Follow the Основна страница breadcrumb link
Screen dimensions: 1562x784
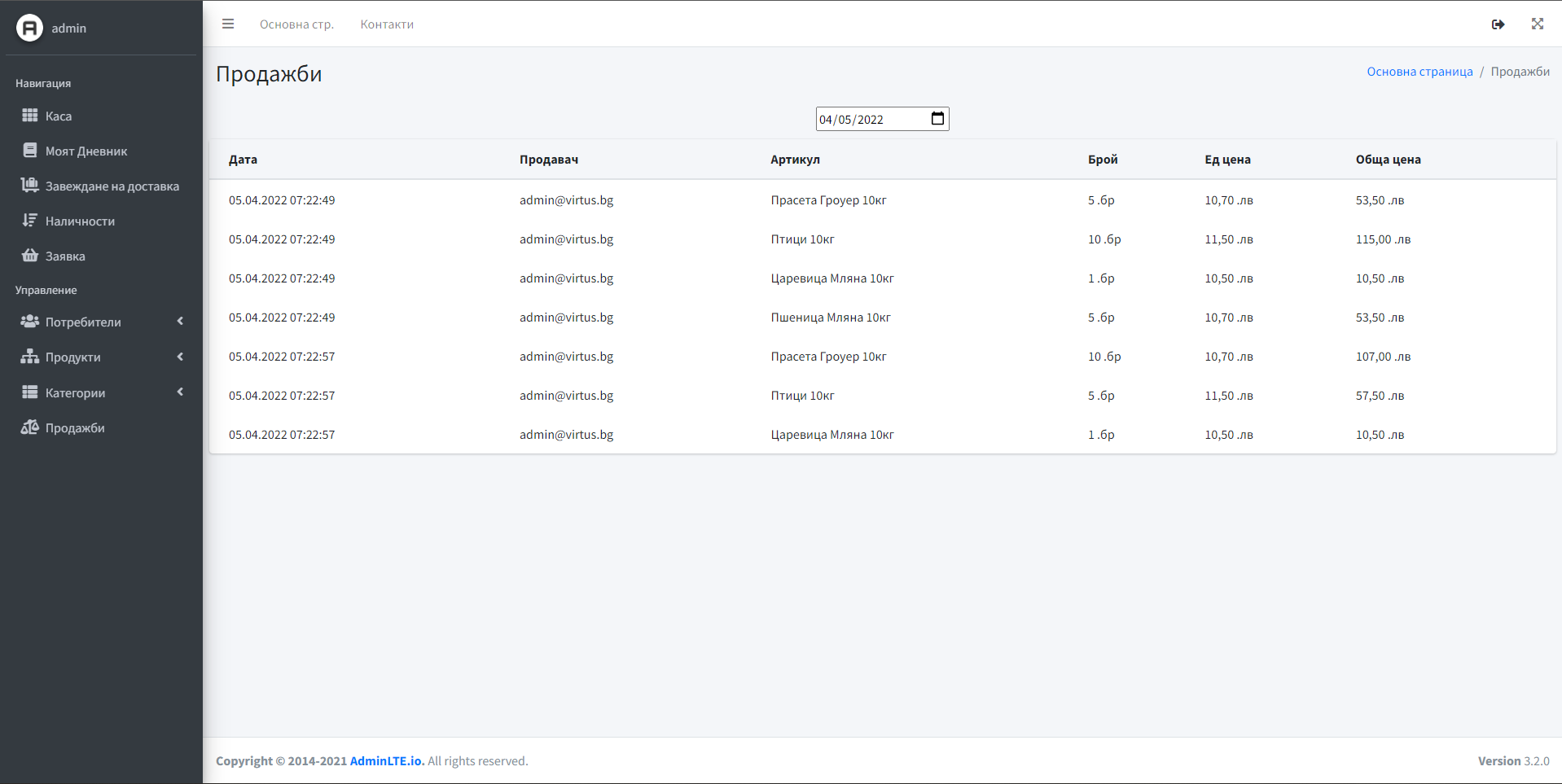pyautogui.click(x=1419, y=72)
